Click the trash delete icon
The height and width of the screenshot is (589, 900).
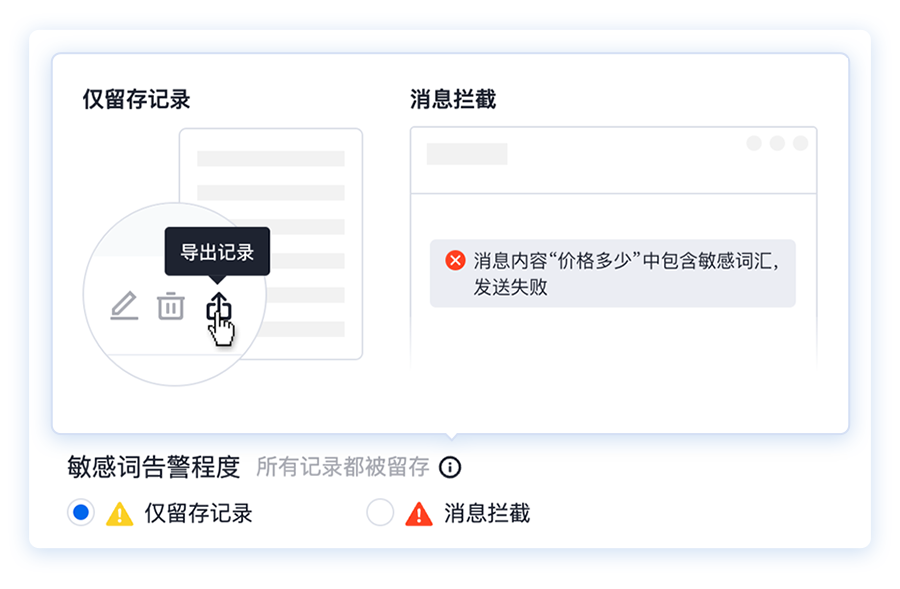click(x=170, y=305)
